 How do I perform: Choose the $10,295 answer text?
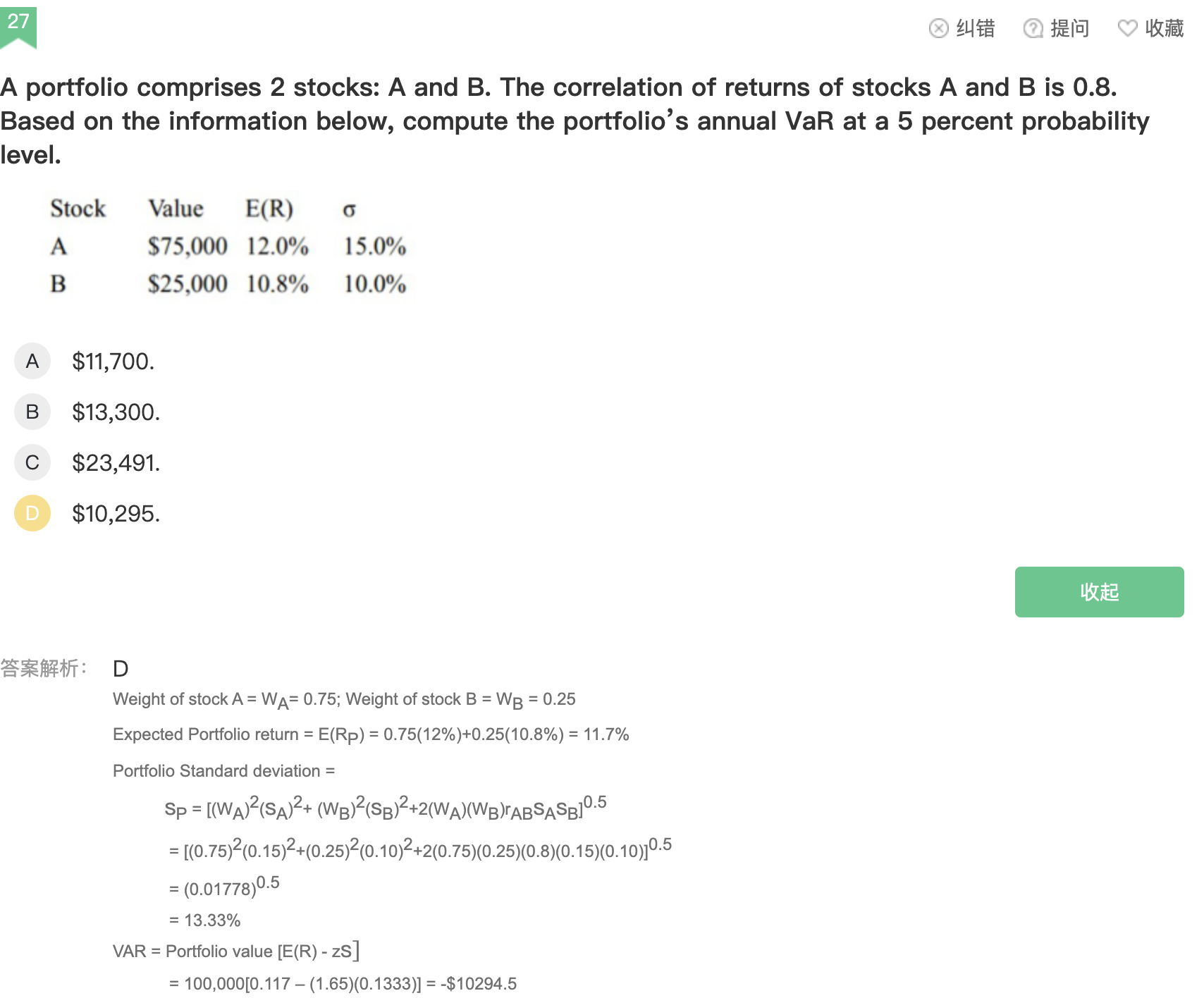click(116, 514)
